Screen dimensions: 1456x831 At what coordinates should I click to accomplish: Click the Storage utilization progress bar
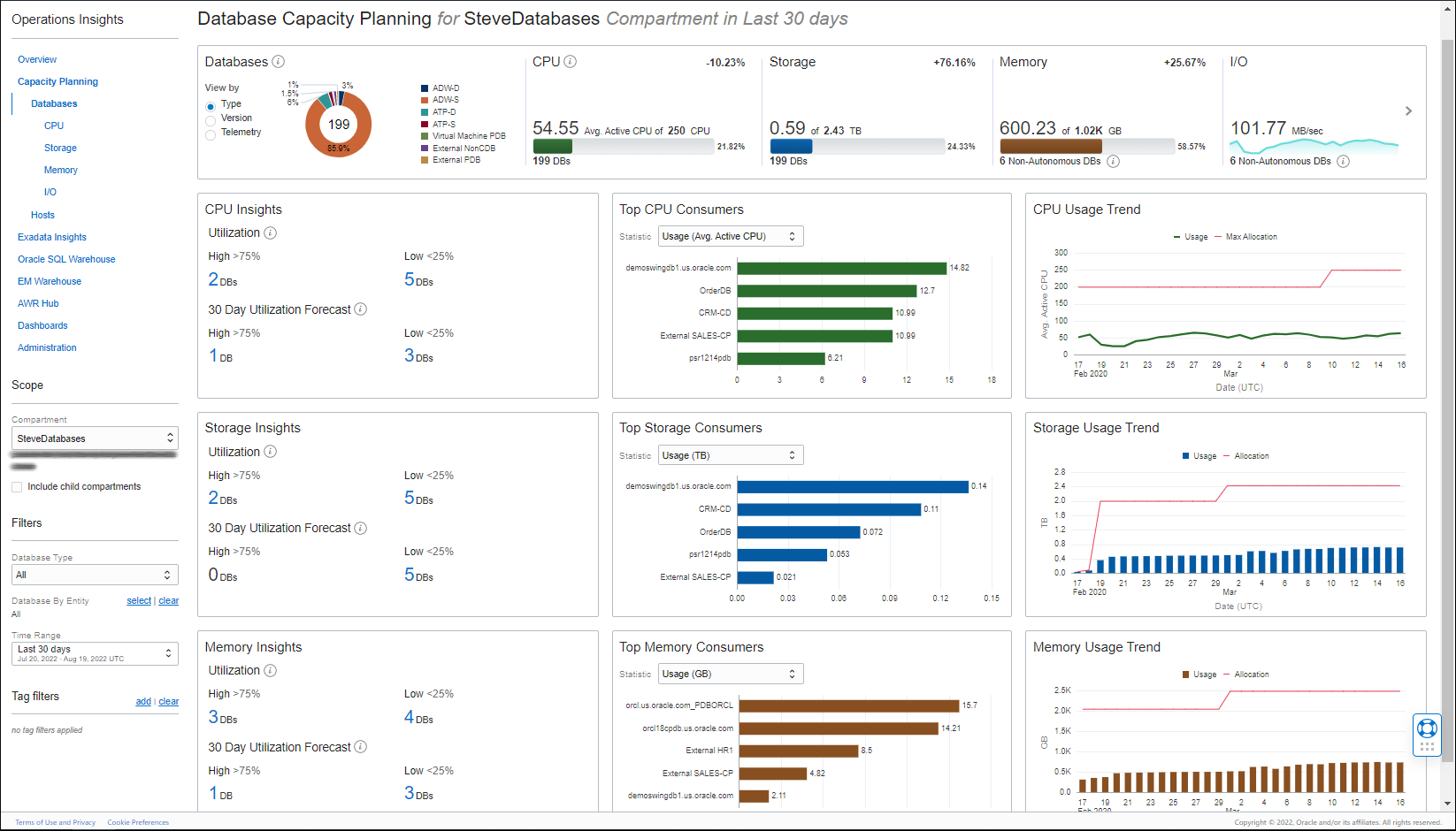click(x=857, y=147)
